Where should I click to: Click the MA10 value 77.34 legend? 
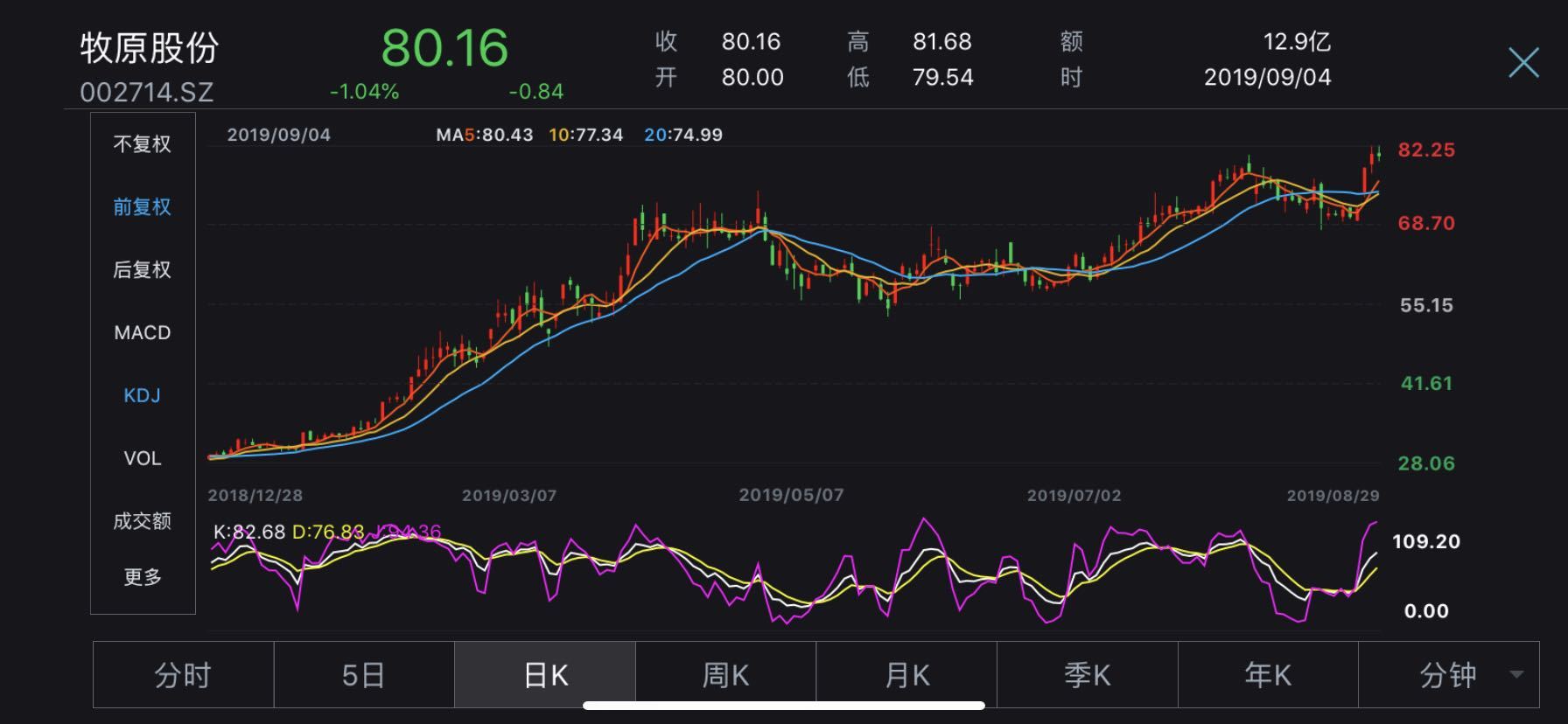pos(586,136)
